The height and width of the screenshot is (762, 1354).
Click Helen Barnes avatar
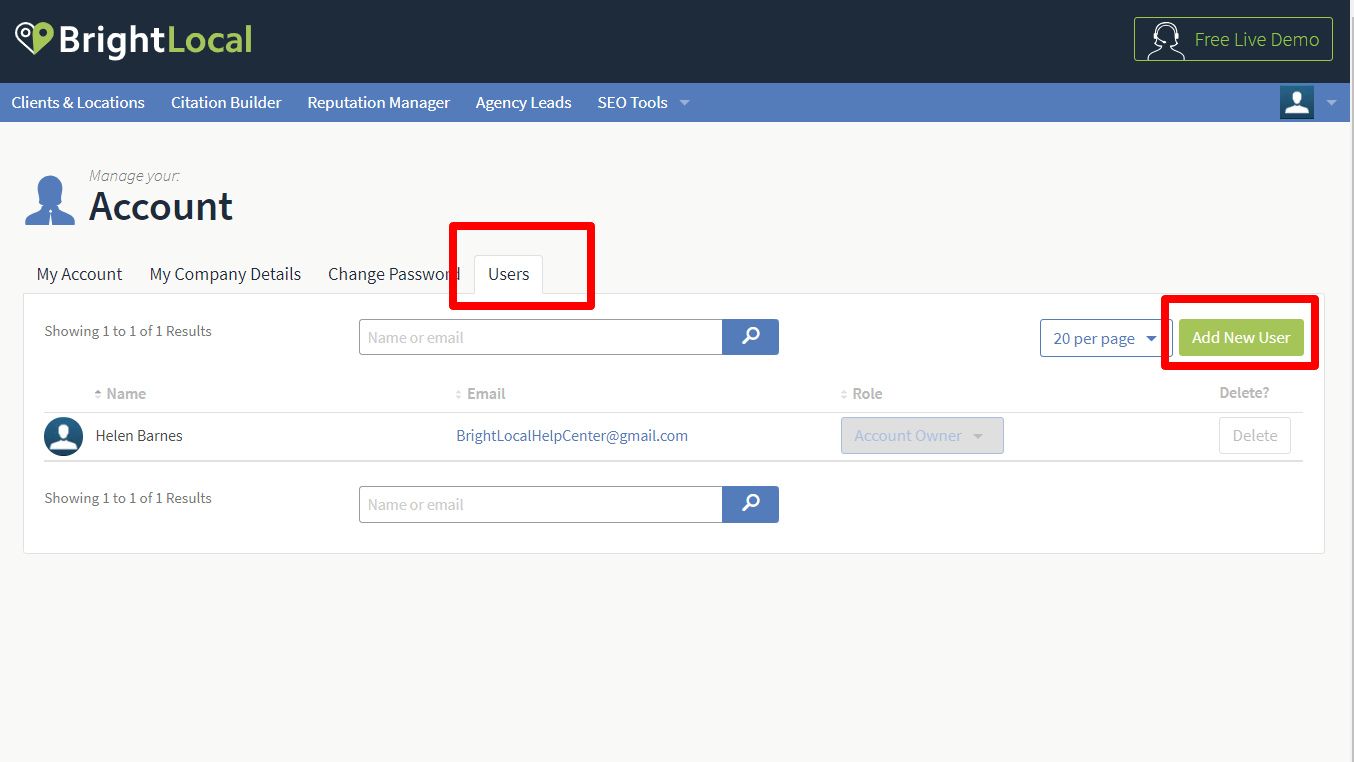pos(64,436)
